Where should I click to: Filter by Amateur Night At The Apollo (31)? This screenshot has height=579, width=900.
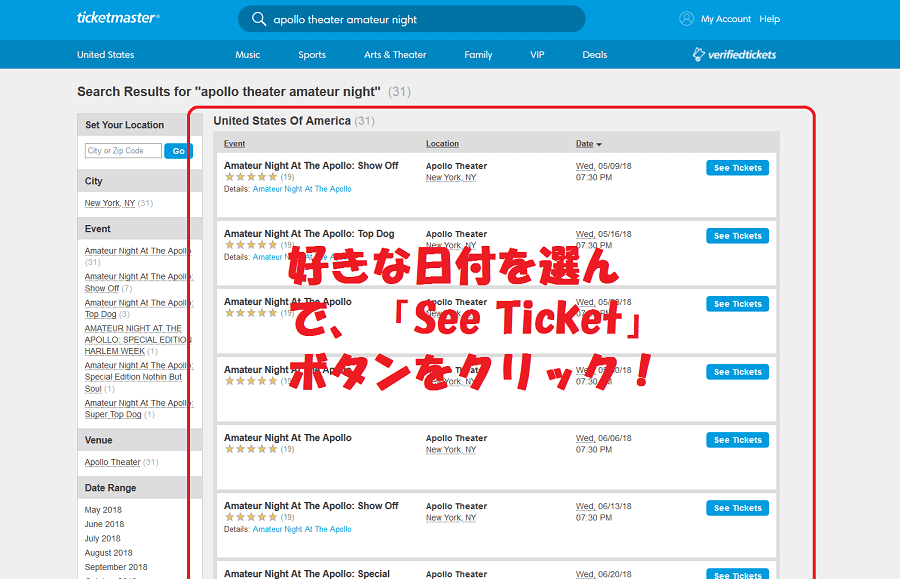(136, 251)
